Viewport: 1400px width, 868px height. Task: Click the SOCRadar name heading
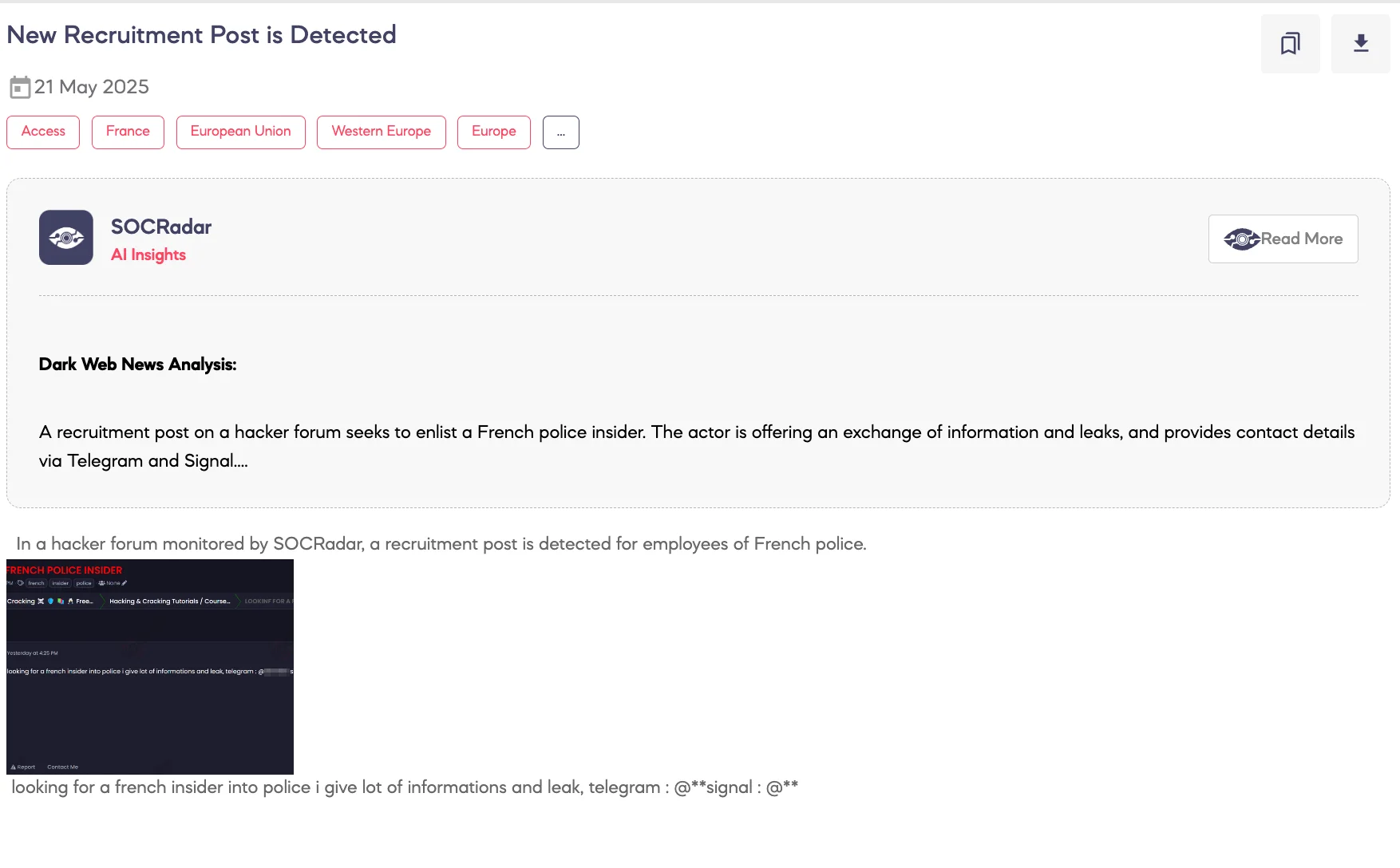[161, 227]
